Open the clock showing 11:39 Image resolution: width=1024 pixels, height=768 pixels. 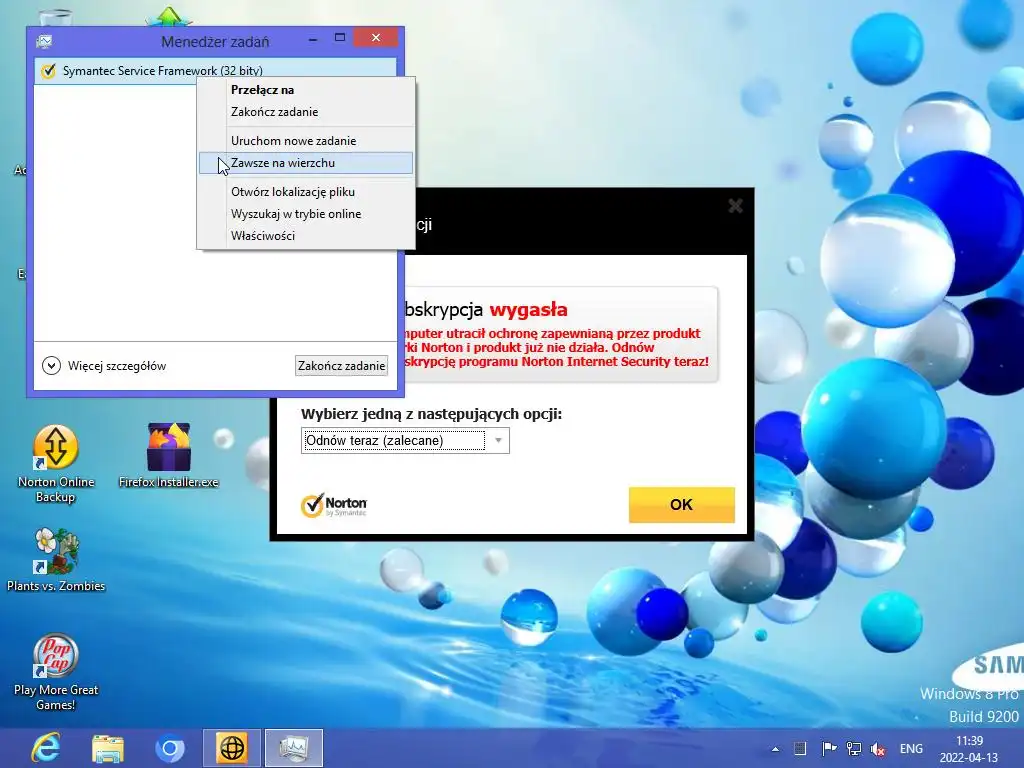tap(969, 749)
